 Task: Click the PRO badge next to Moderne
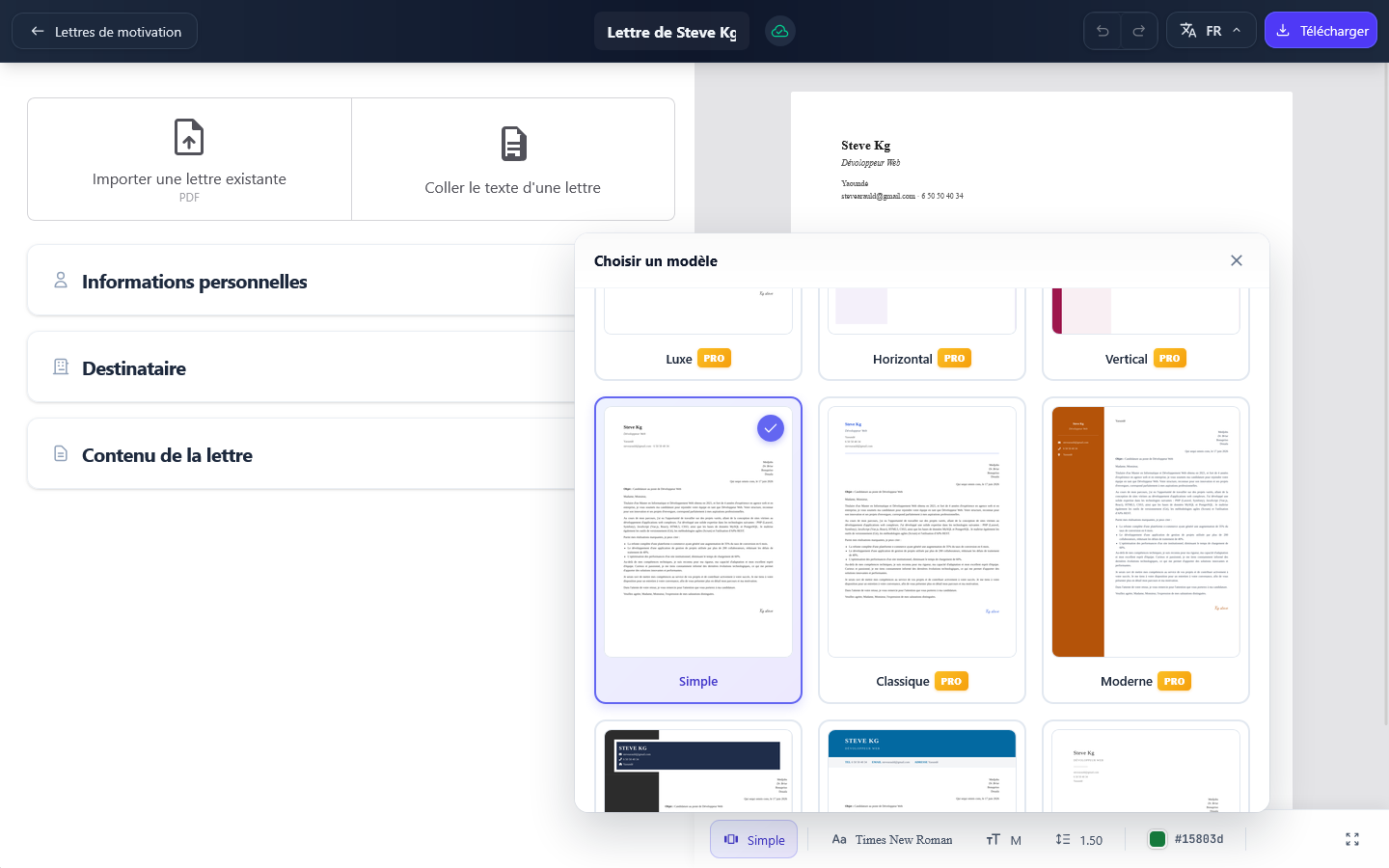pos(1174,681)
